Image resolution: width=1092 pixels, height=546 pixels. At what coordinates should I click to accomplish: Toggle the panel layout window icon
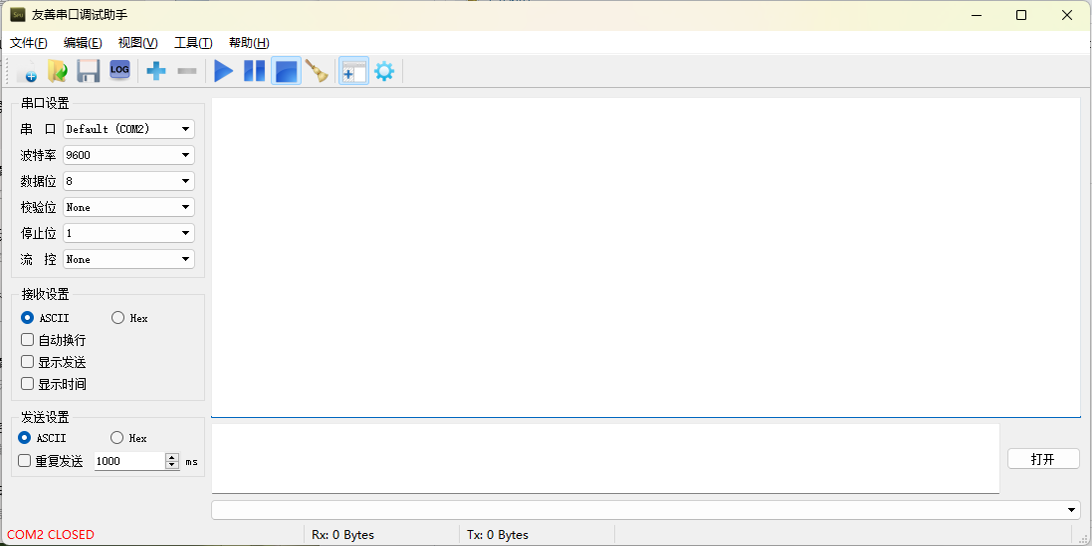pos(354,71)
